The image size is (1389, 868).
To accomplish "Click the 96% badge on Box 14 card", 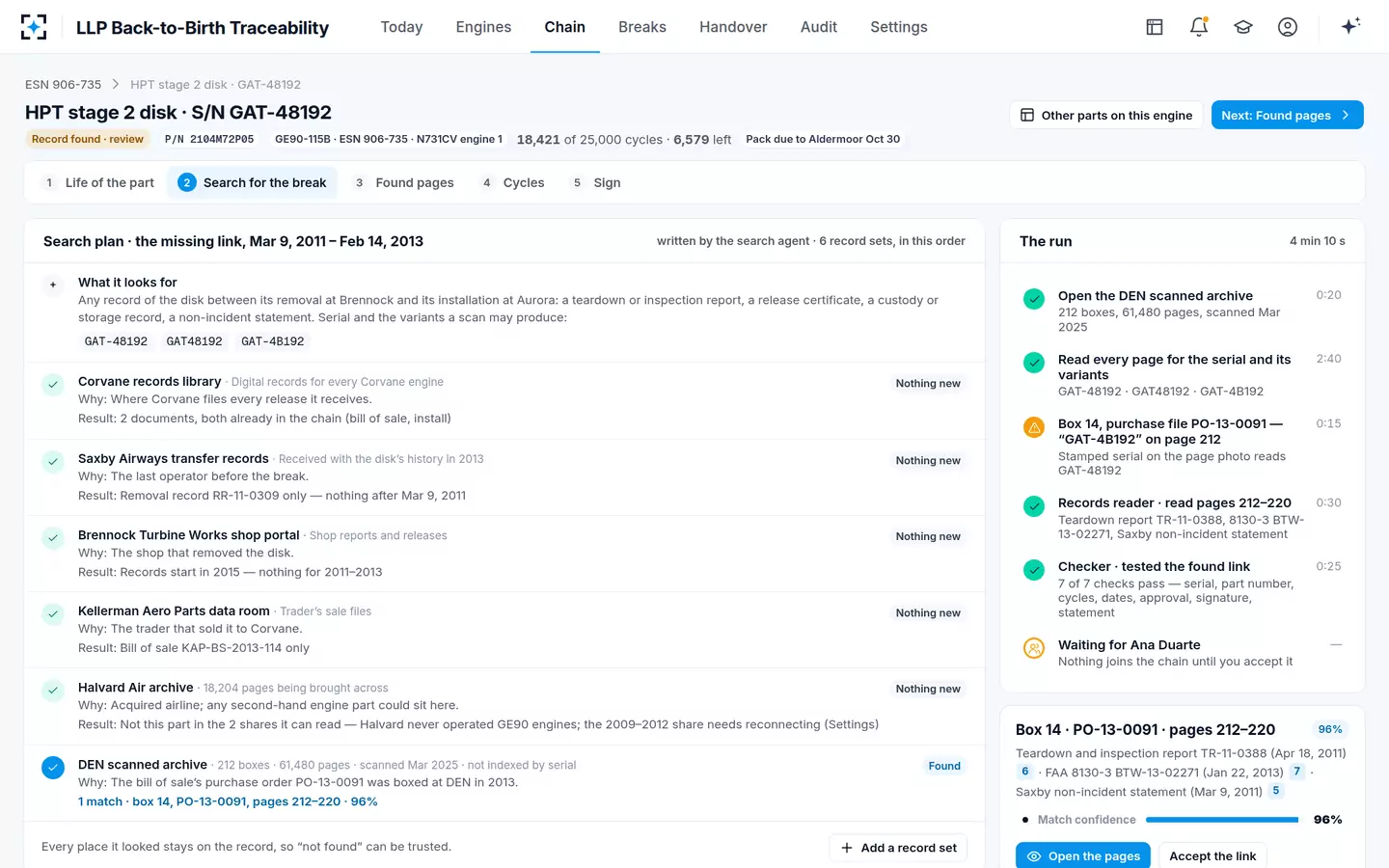I will point(1330,729).
